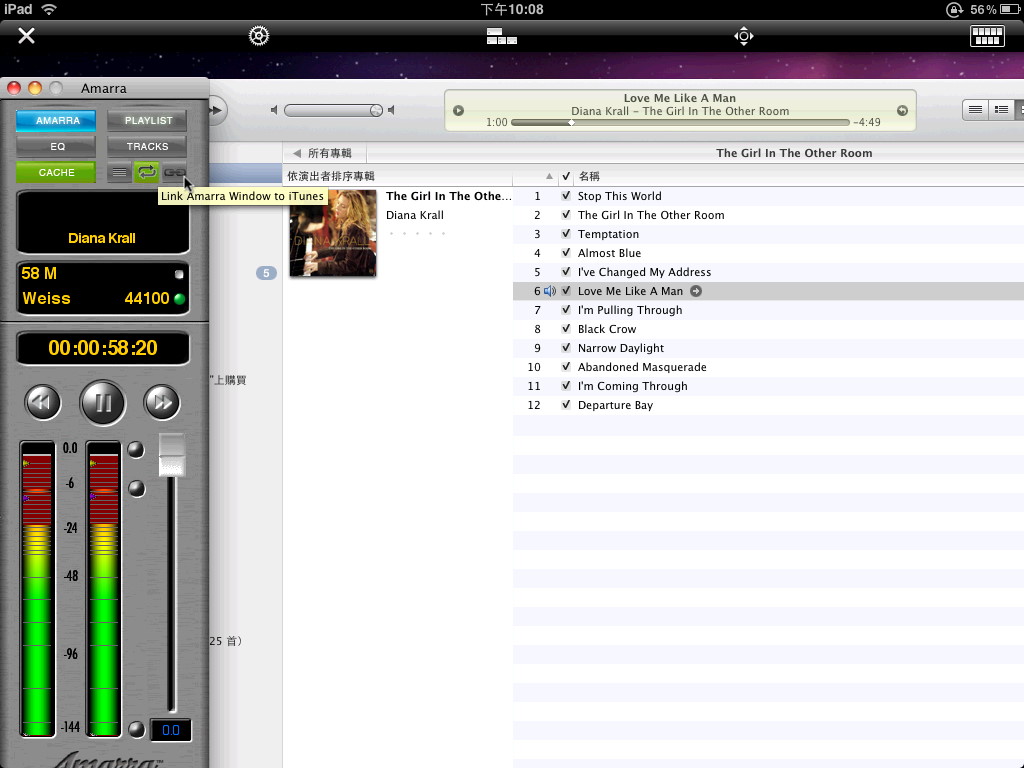The width and height of the screenshot is (1024, 768).
Task: Open the PLAYLIST panel
Action: 148,120
